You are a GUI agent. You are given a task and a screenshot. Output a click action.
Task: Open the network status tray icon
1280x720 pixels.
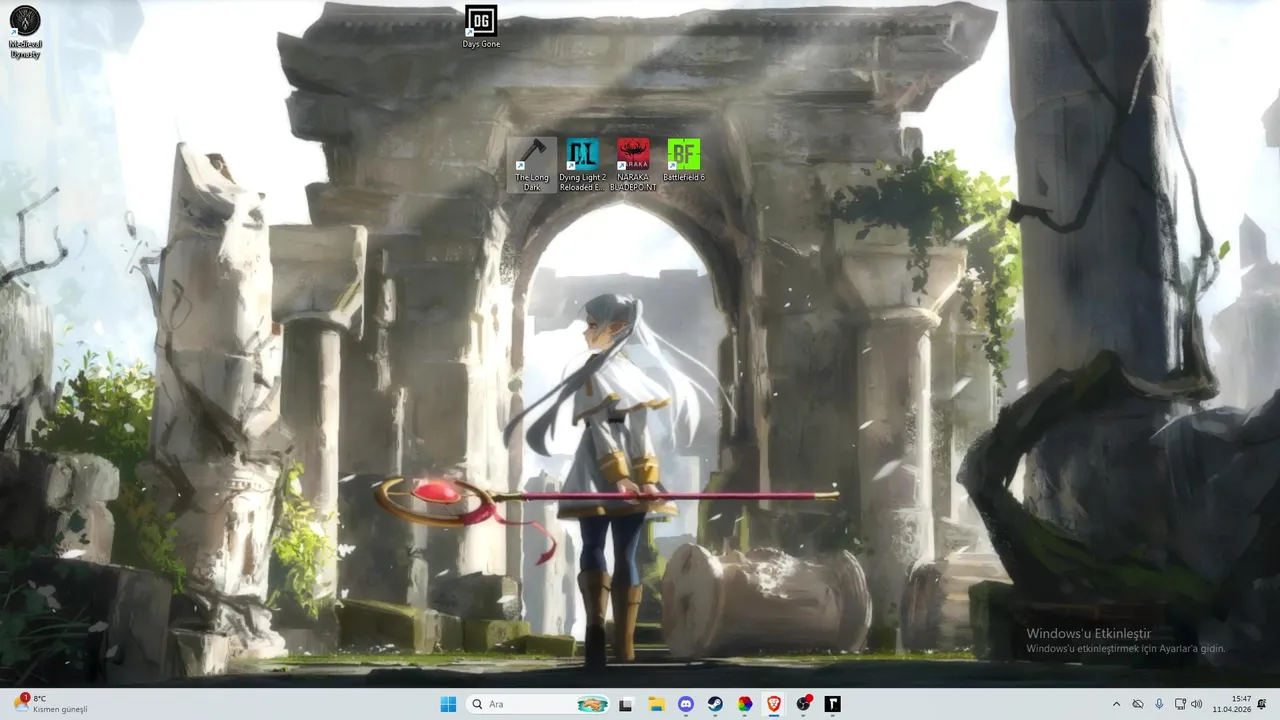1180,704
